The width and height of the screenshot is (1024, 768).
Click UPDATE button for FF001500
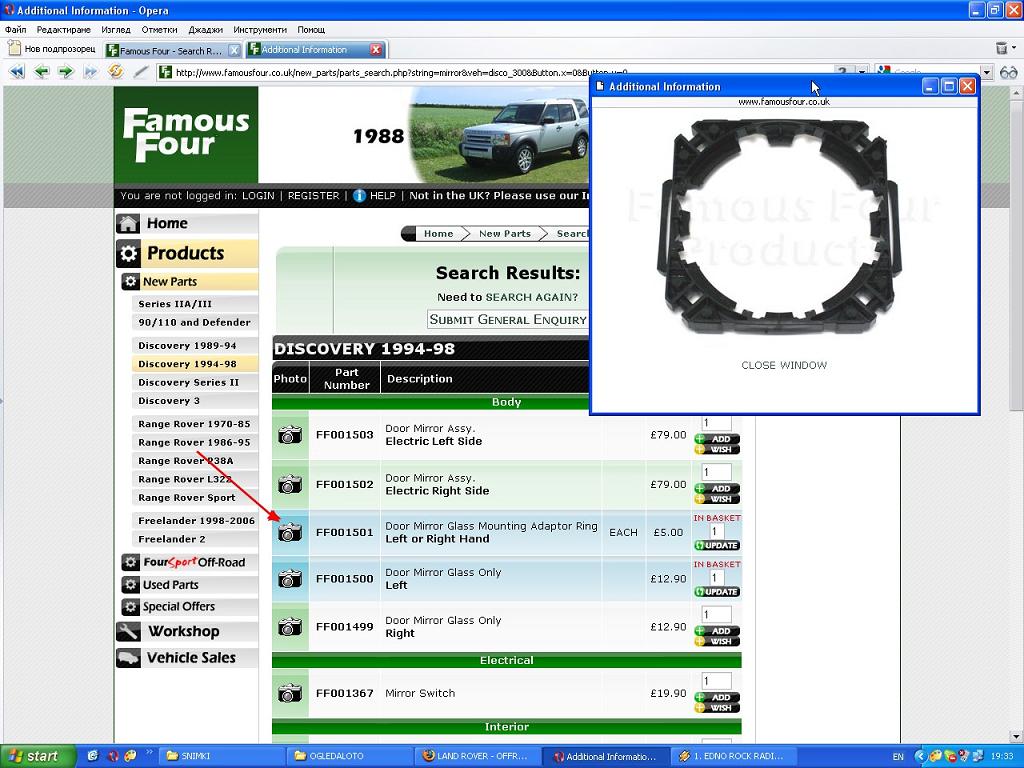[x=717, y=592]
